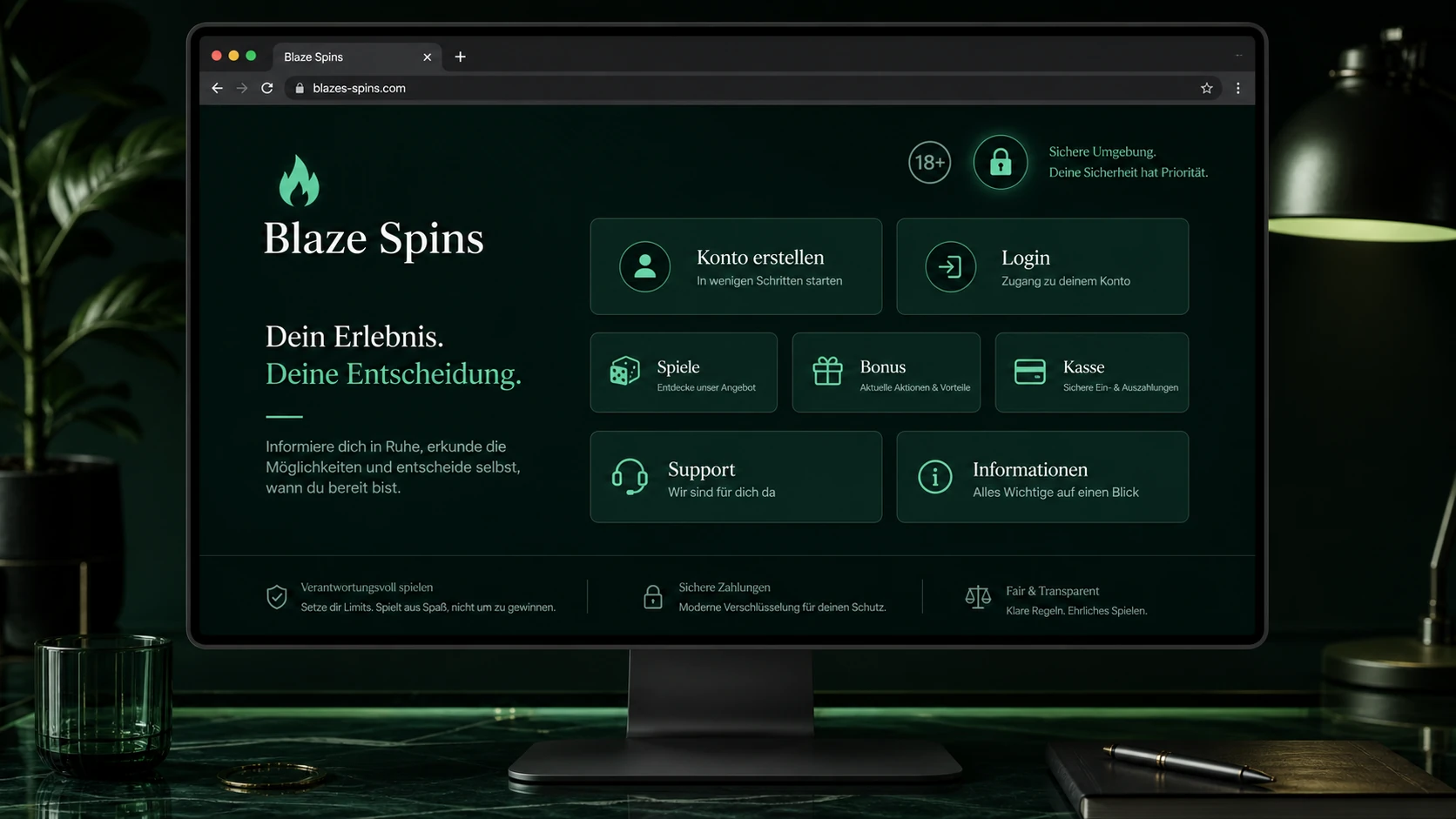Reload the page with refresh icon

267,88
